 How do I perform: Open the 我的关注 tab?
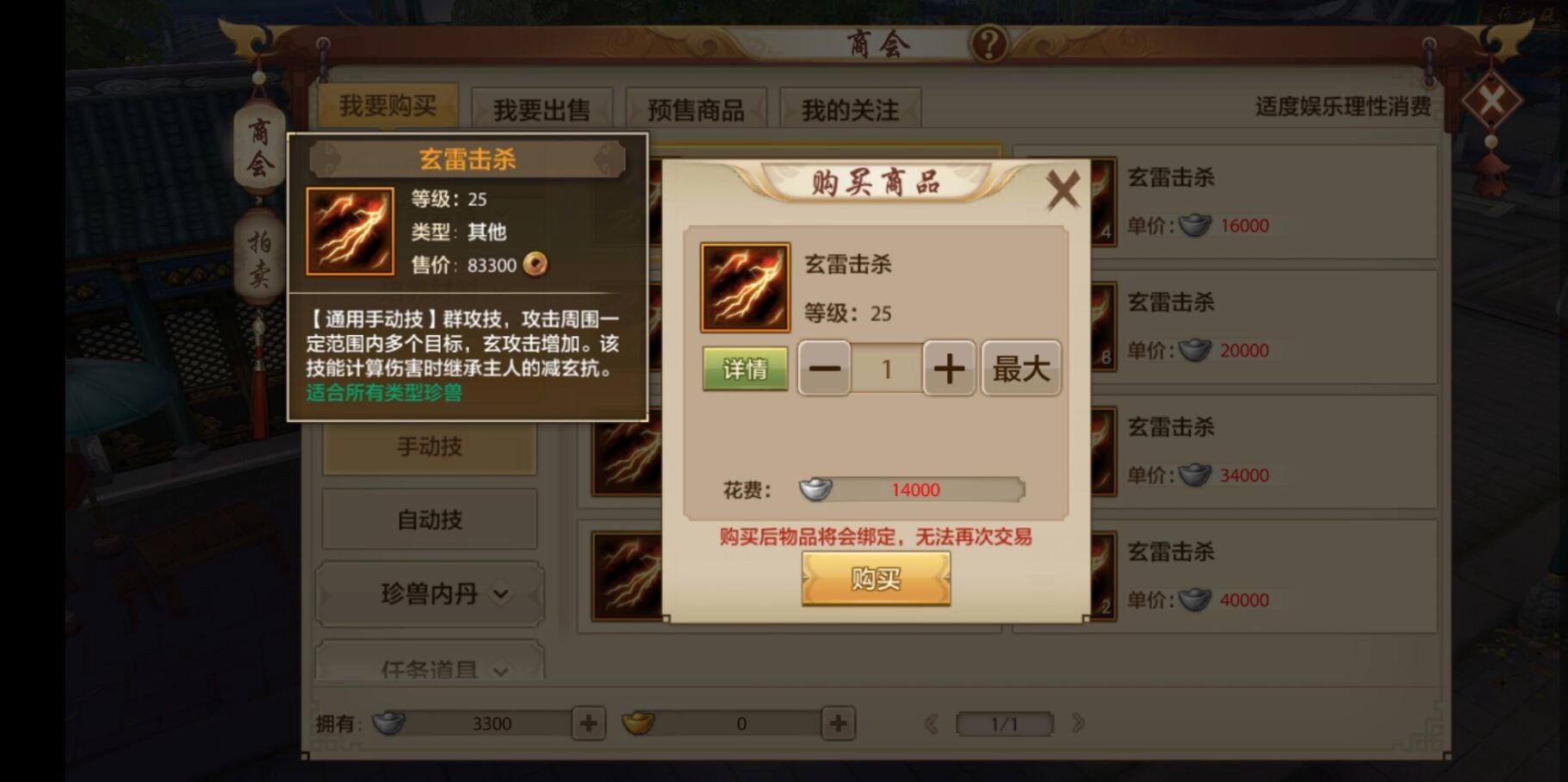[850, 109]
